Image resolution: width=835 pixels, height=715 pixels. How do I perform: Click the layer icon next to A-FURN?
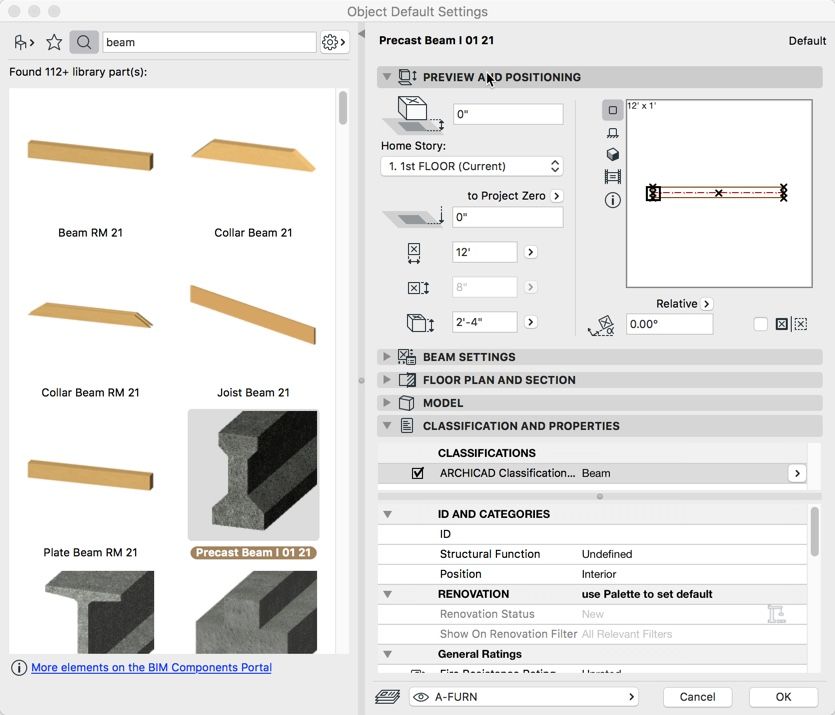click(388, 696)
